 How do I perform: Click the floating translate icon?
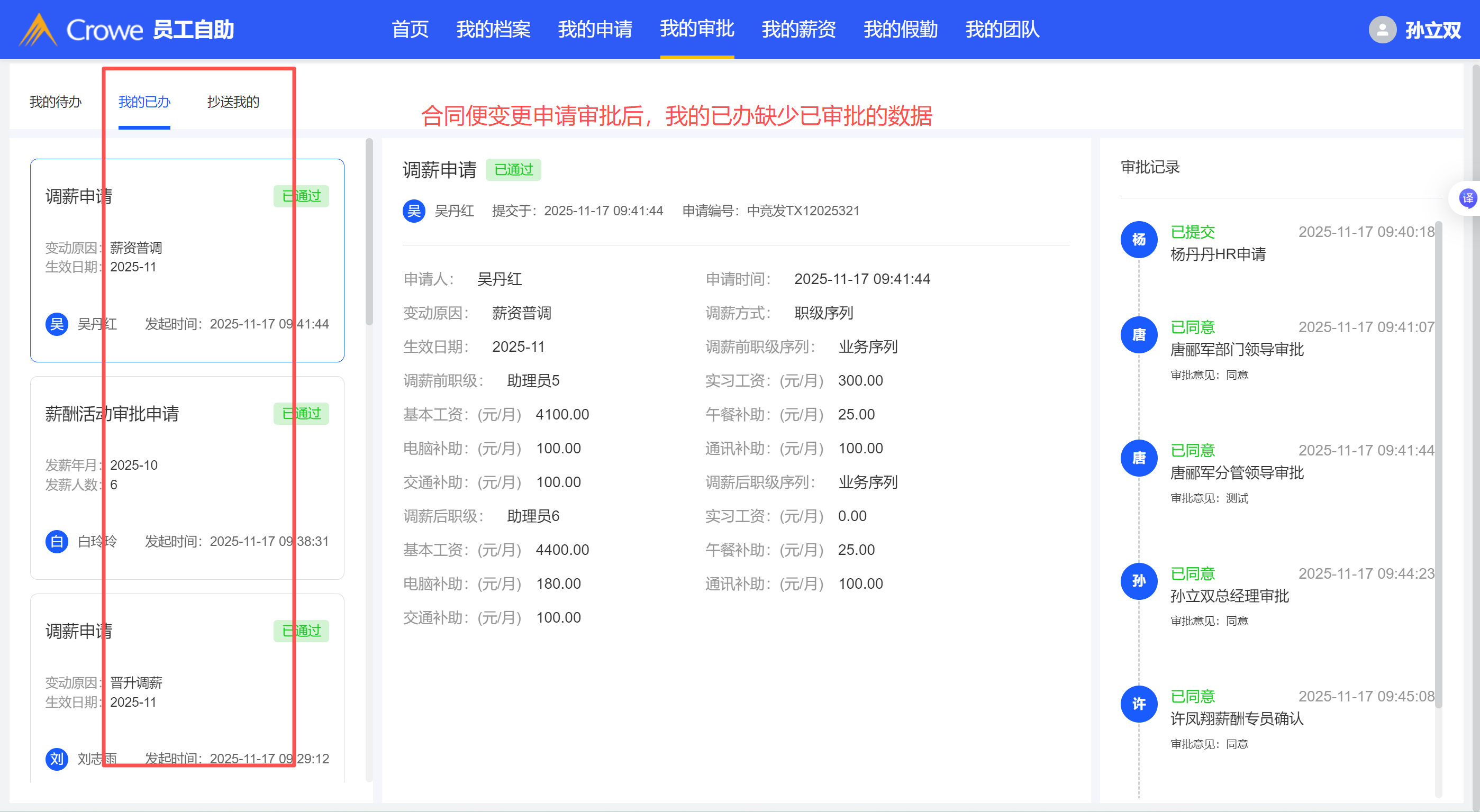coord(1467,199)
